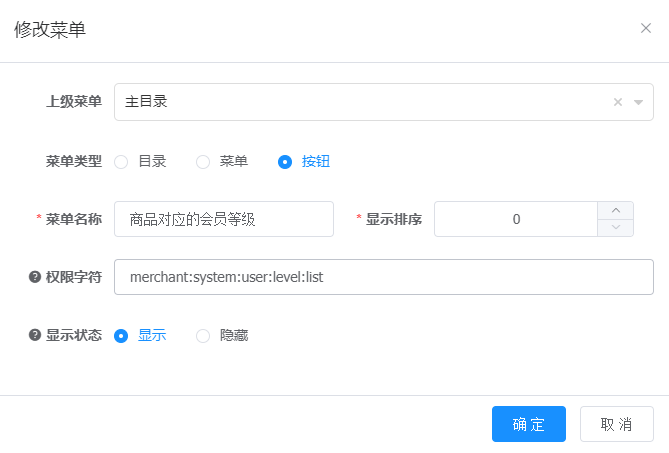The height and width of the screenshot is (453, 669).
Task: Click the 菜单名称 input field
Action: coord(224,219)
